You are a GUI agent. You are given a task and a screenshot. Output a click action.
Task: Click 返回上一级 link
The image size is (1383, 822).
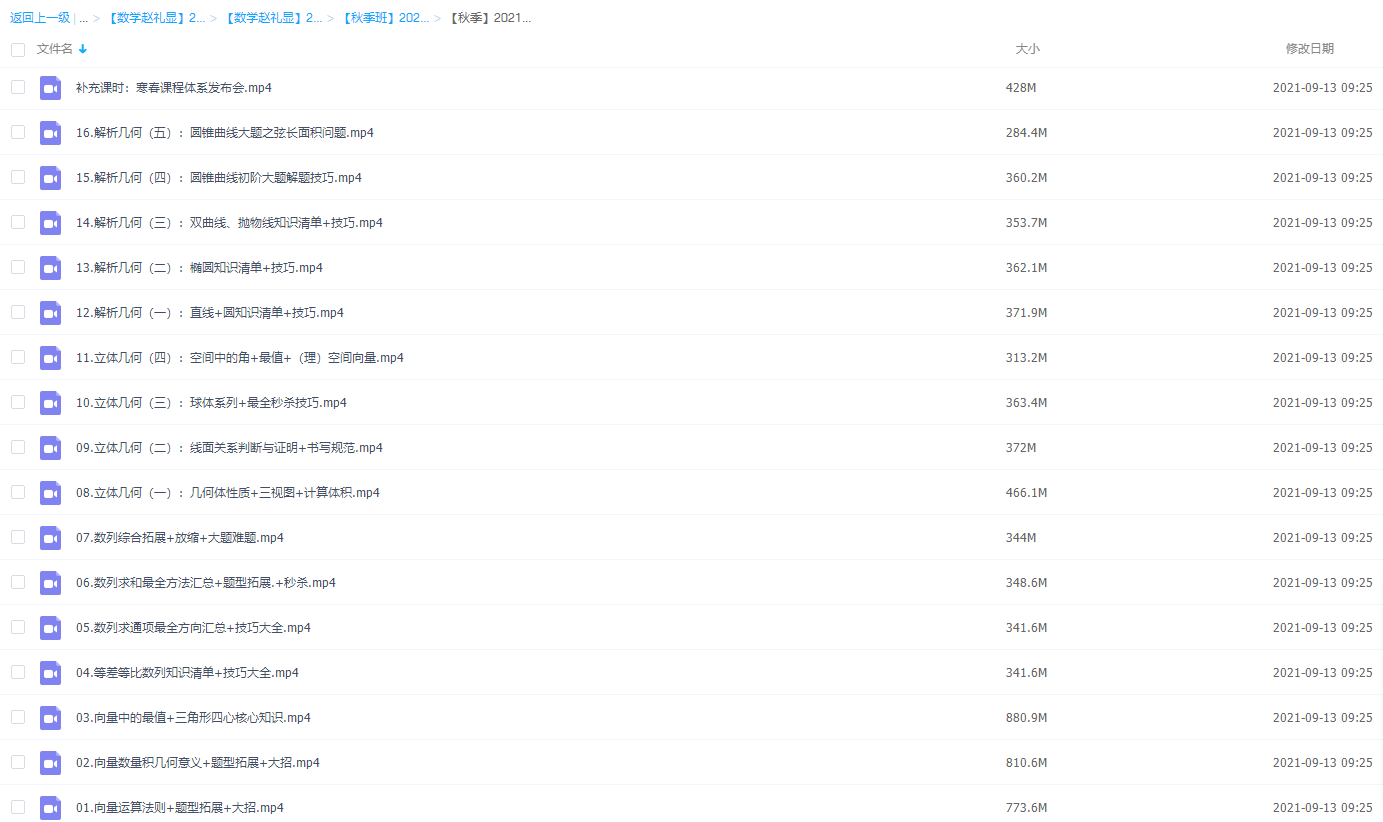40,18
